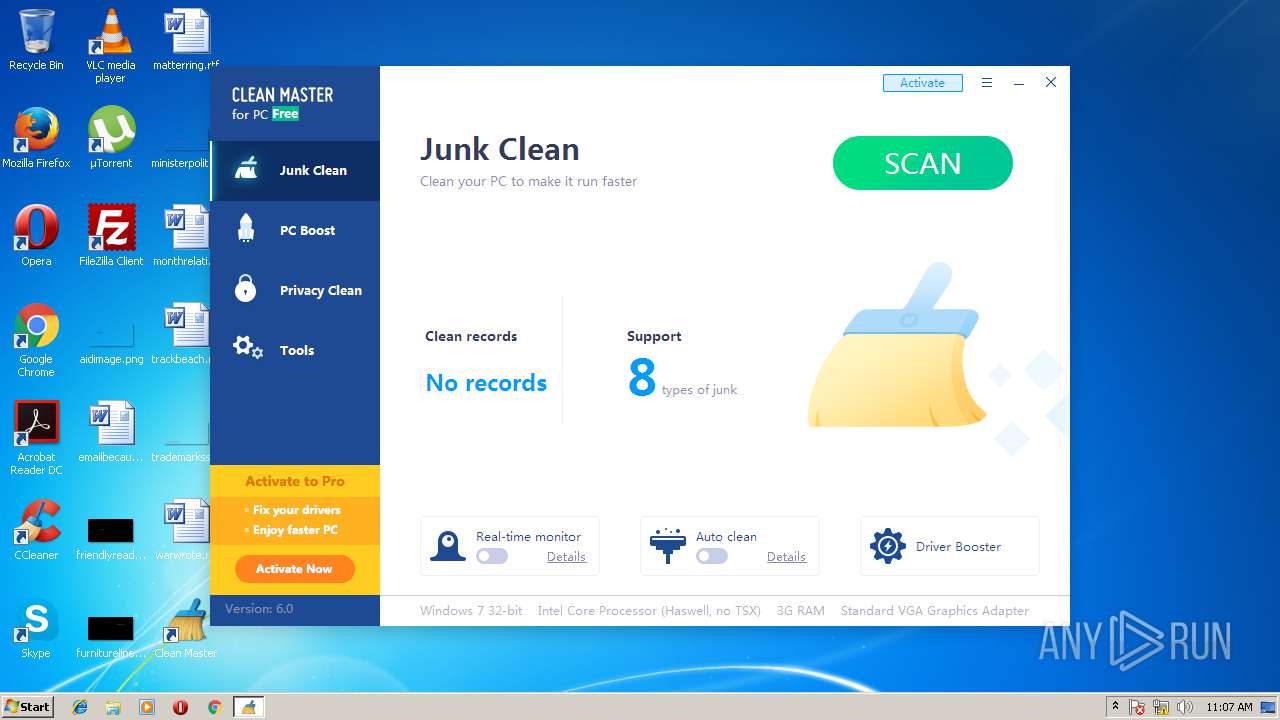Image resolution: width=1280 pixels, height=720 pixels.
Task: Open Recycle Bin on desktop
Action: coord(36,40)
